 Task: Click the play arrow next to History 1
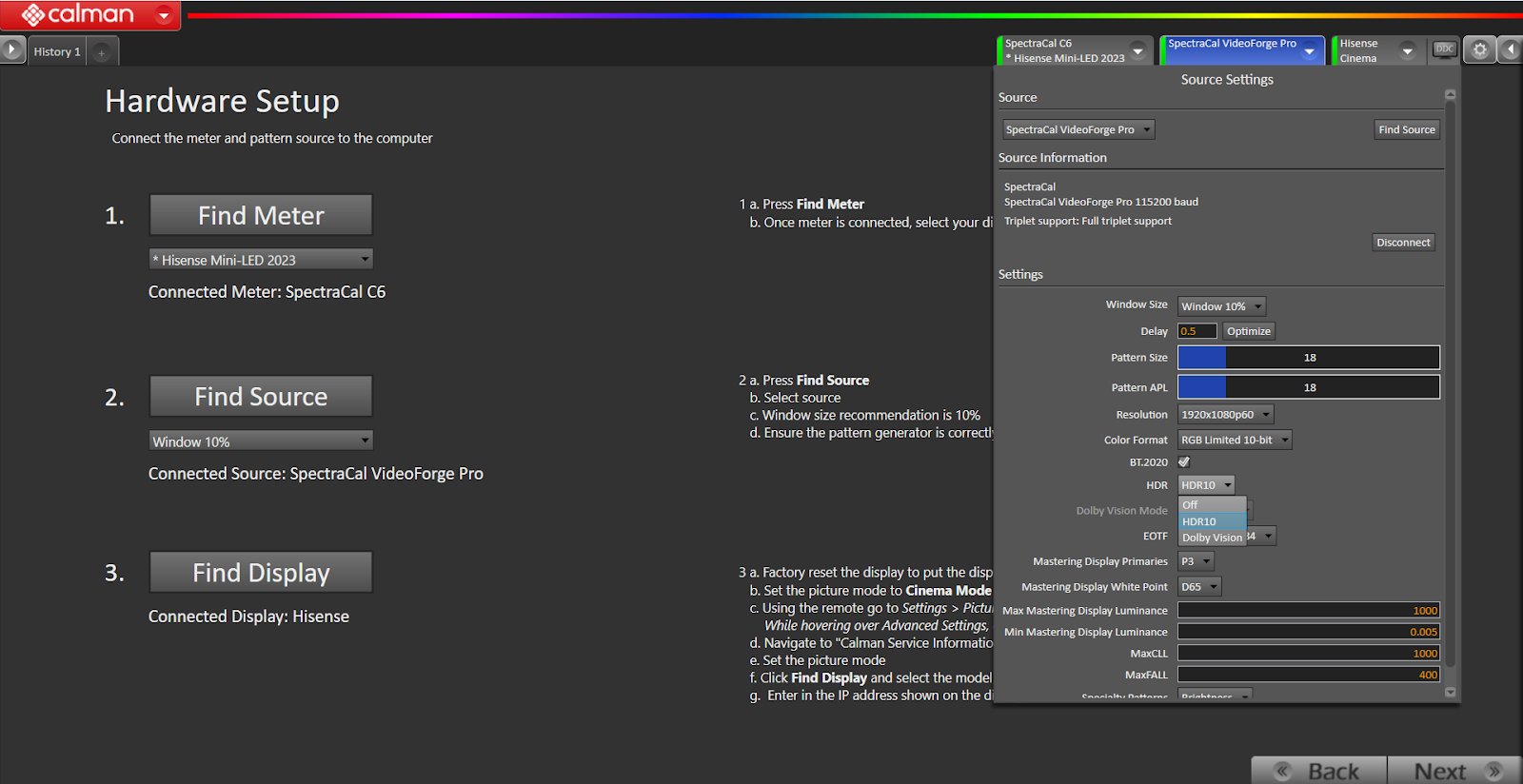(12, 49)
